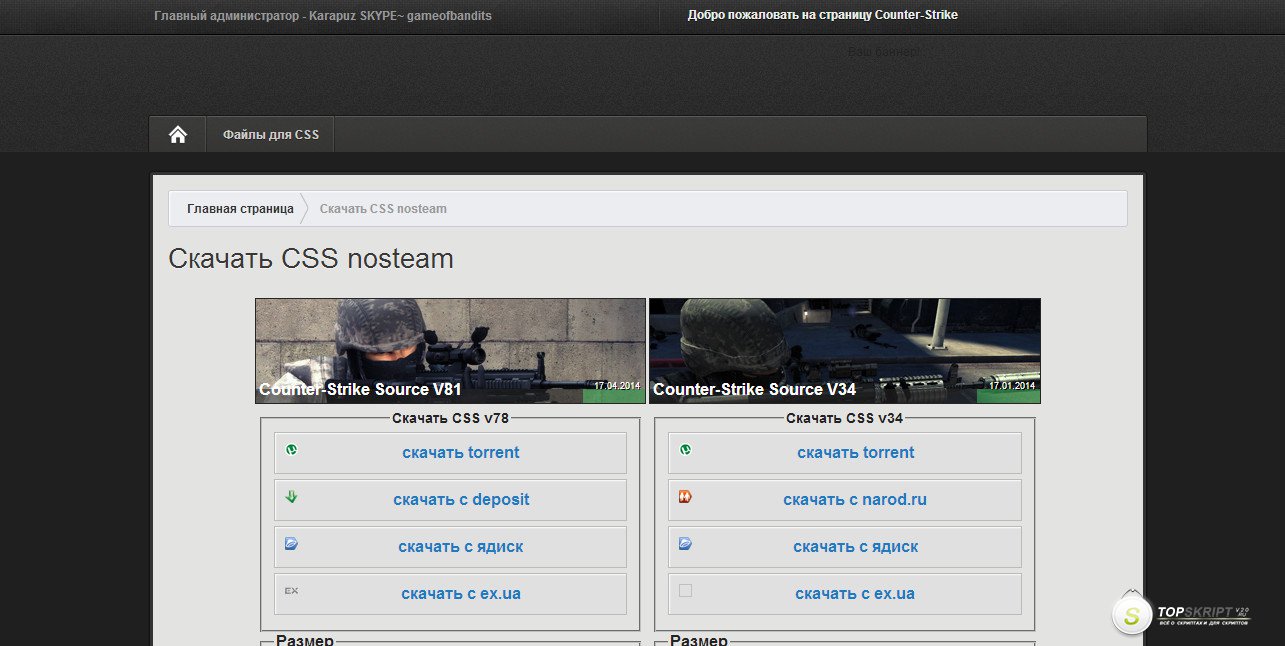The width and height of the screenshot is (1285, 646).
Task: Select the Скачать CSS nosteam breadcrumb
Action: [x=383, y=209]
